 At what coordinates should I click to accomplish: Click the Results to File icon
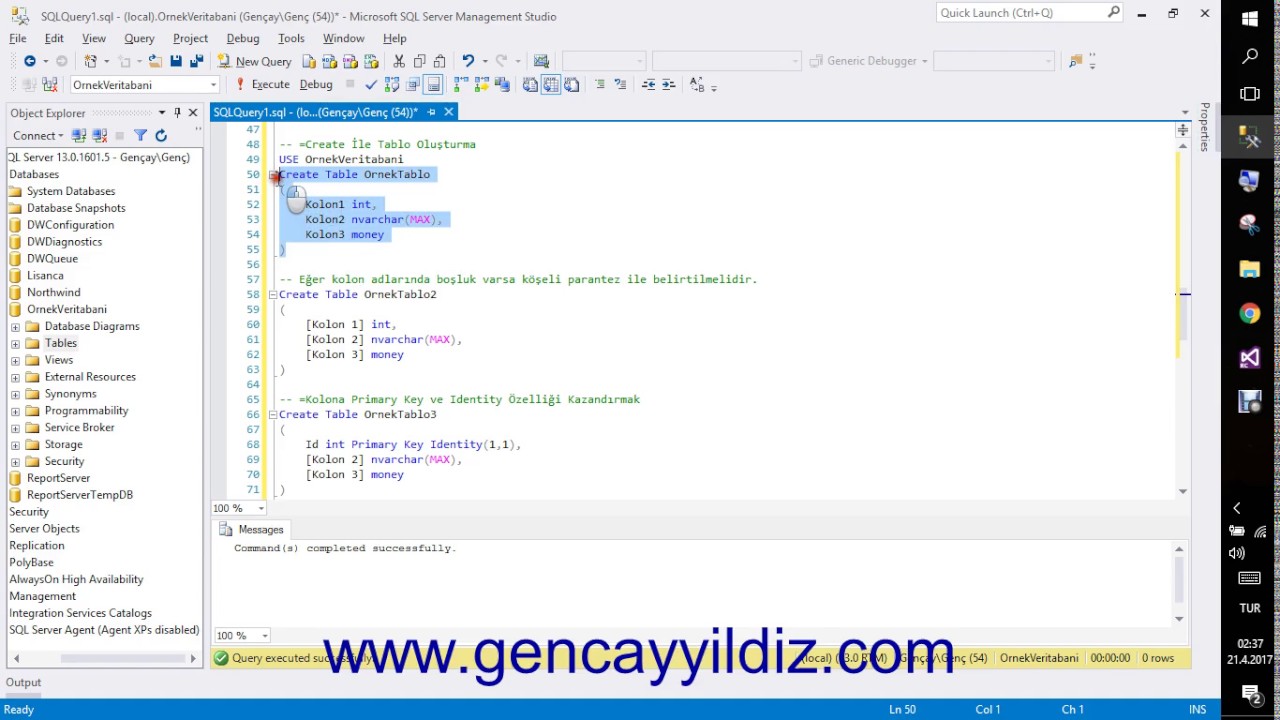point(572,85)
